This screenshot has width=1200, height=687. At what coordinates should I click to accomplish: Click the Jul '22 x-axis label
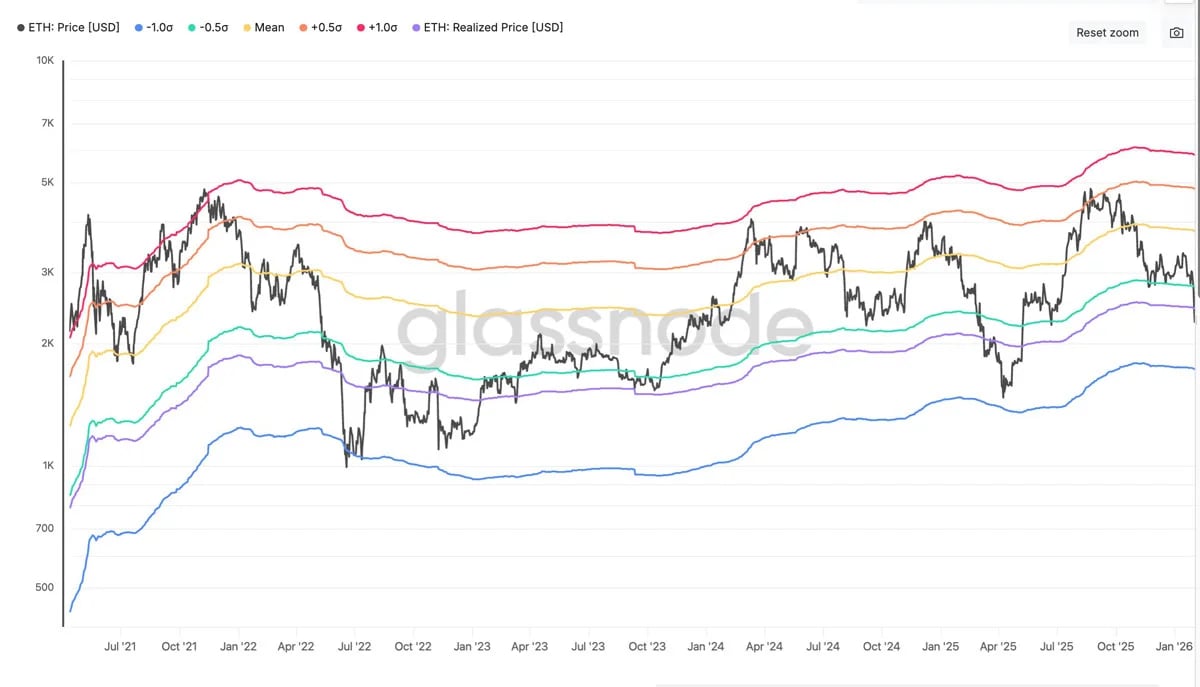pos(355,646)
